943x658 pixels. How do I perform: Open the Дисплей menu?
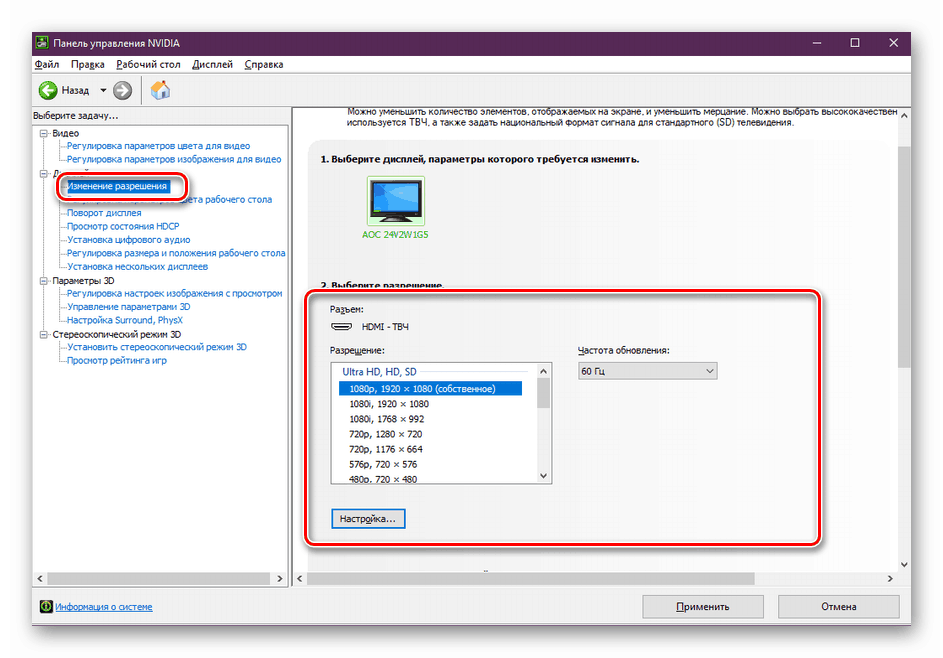click(x=212, y=64)
